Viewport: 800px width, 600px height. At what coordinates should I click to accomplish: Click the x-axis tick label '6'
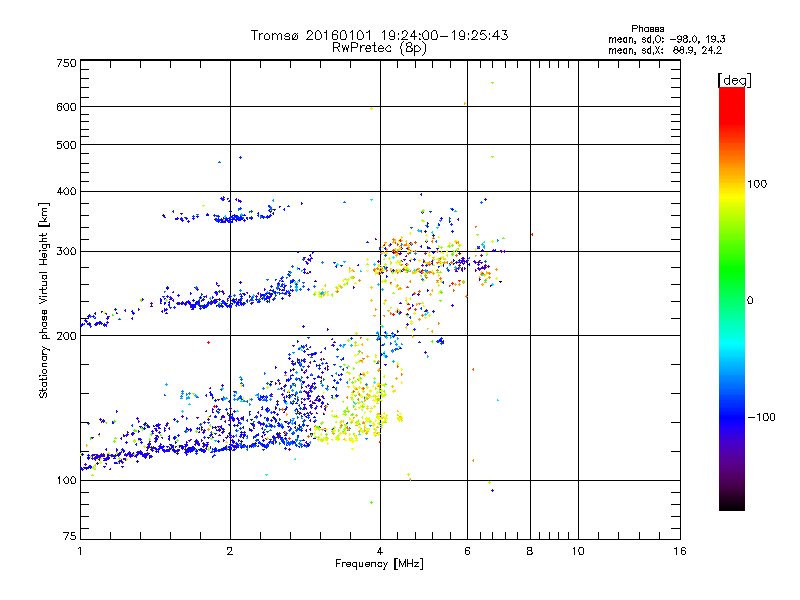coord(467,551)
